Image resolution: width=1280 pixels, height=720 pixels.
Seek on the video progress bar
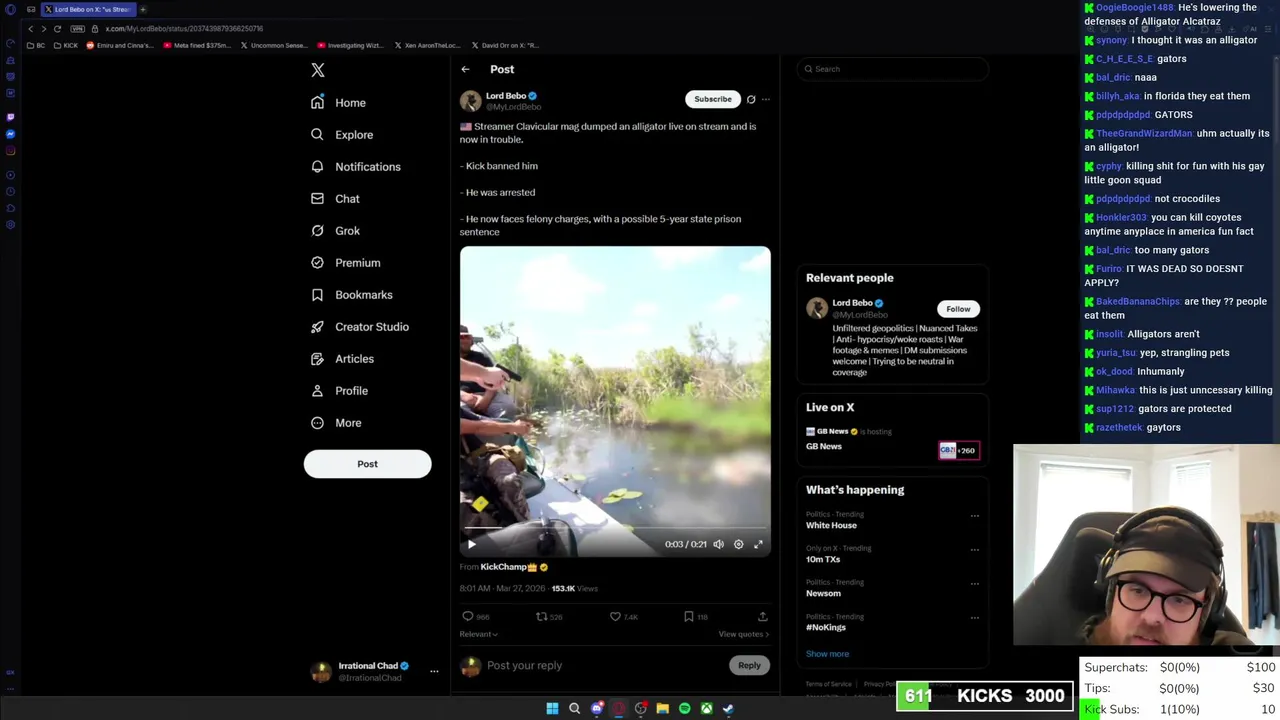tap(615, 528)
